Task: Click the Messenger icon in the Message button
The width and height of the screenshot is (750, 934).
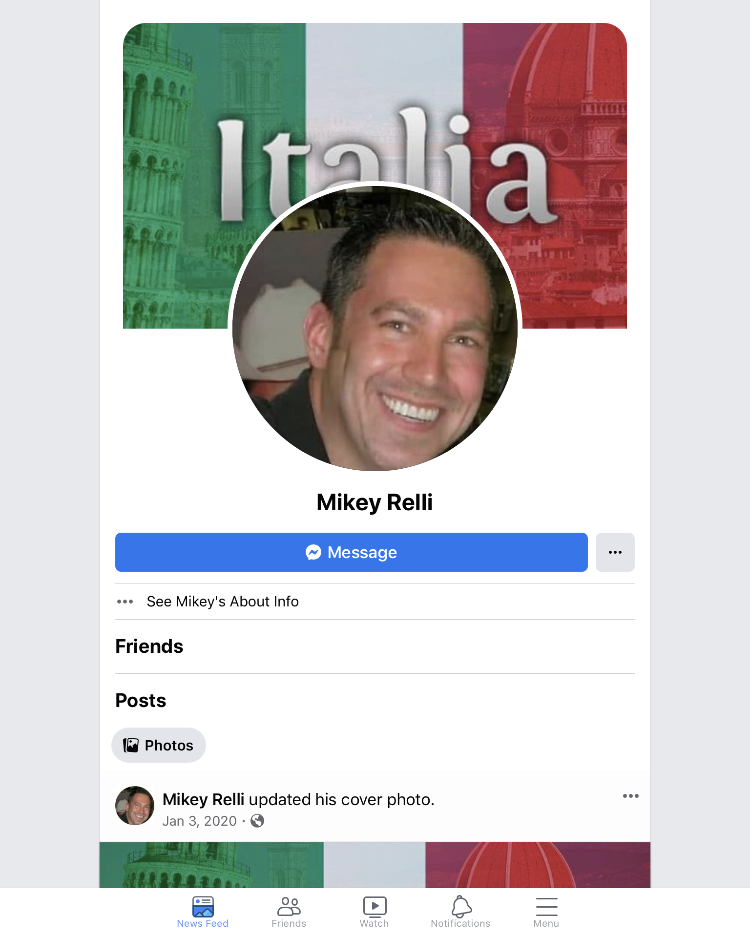Action: (313, 552)
